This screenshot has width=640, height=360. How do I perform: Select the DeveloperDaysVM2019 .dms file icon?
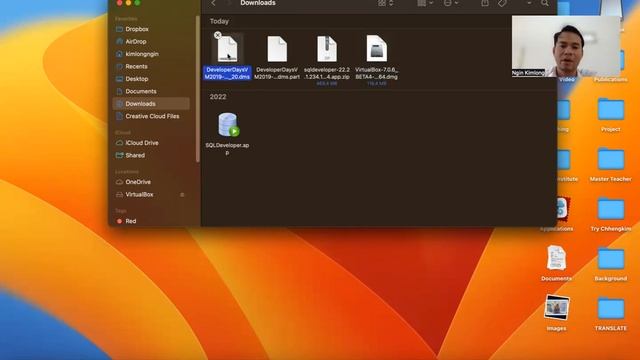[x=227, y=49]
